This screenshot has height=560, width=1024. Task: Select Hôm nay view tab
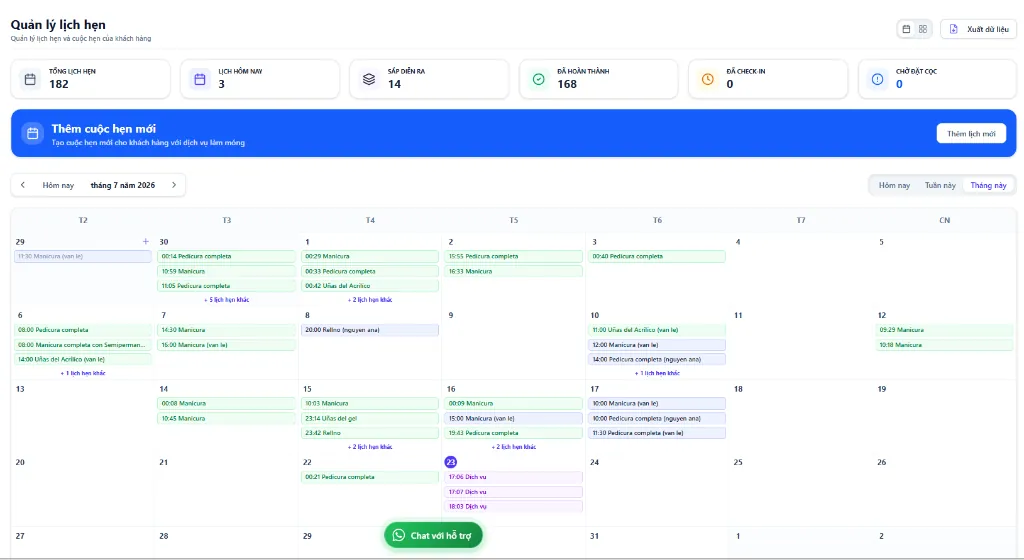click(x=894, y=185)
